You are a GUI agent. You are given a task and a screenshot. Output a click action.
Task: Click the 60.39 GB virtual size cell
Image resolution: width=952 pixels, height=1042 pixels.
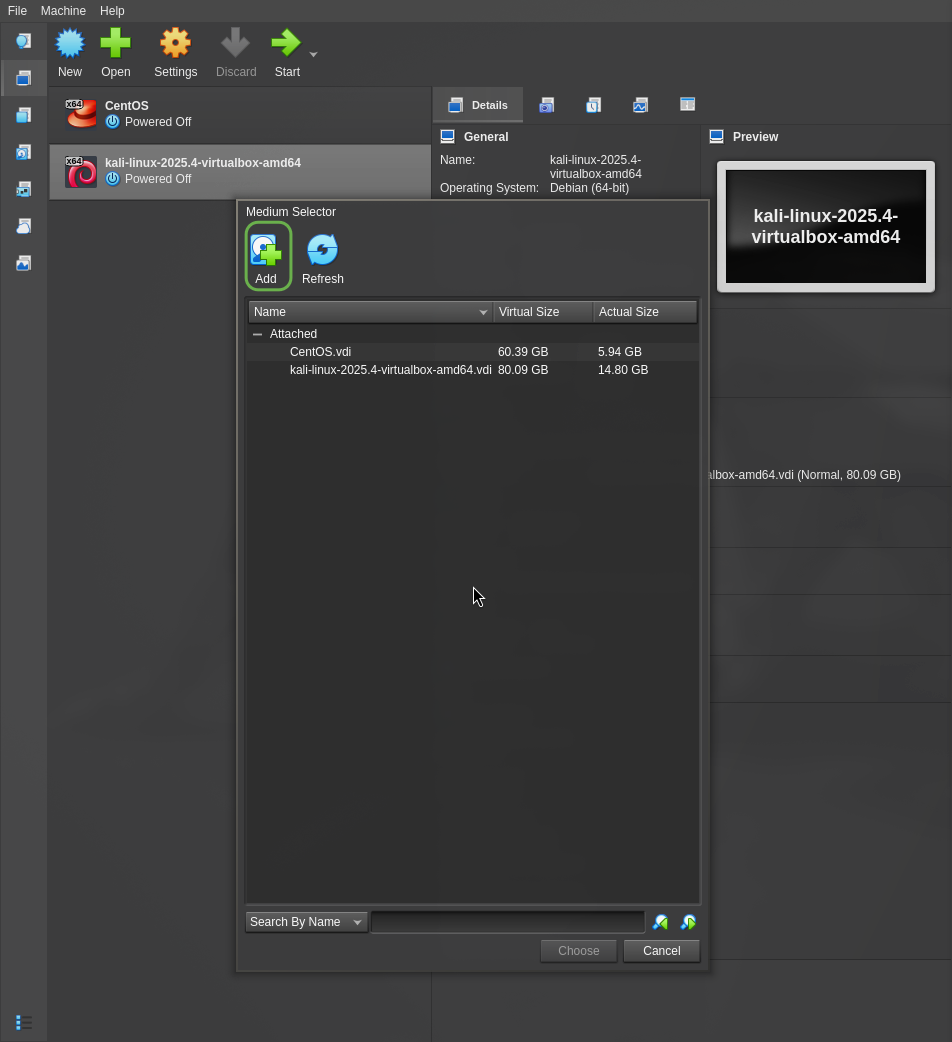click(x=523, y=352)
